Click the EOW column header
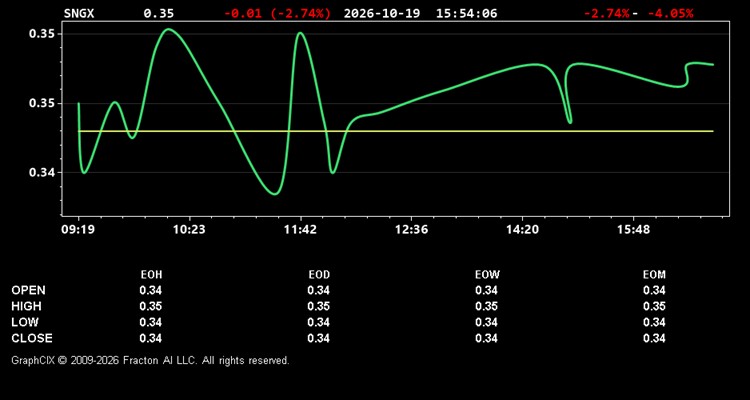The height and width of the screenshot is (400, 750). [x=487, y=275]
